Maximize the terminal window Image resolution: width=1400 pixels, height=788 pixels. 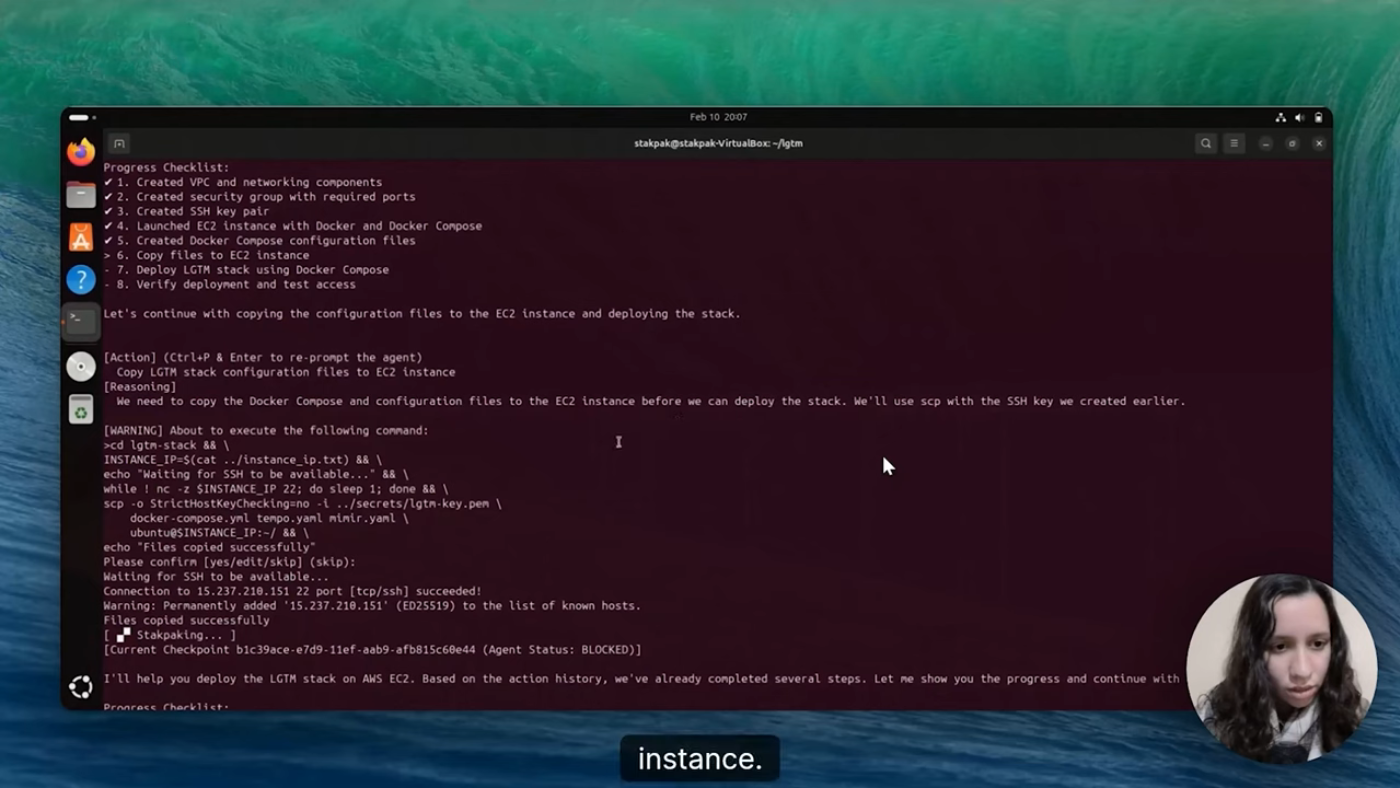(x=1292, y=143)
